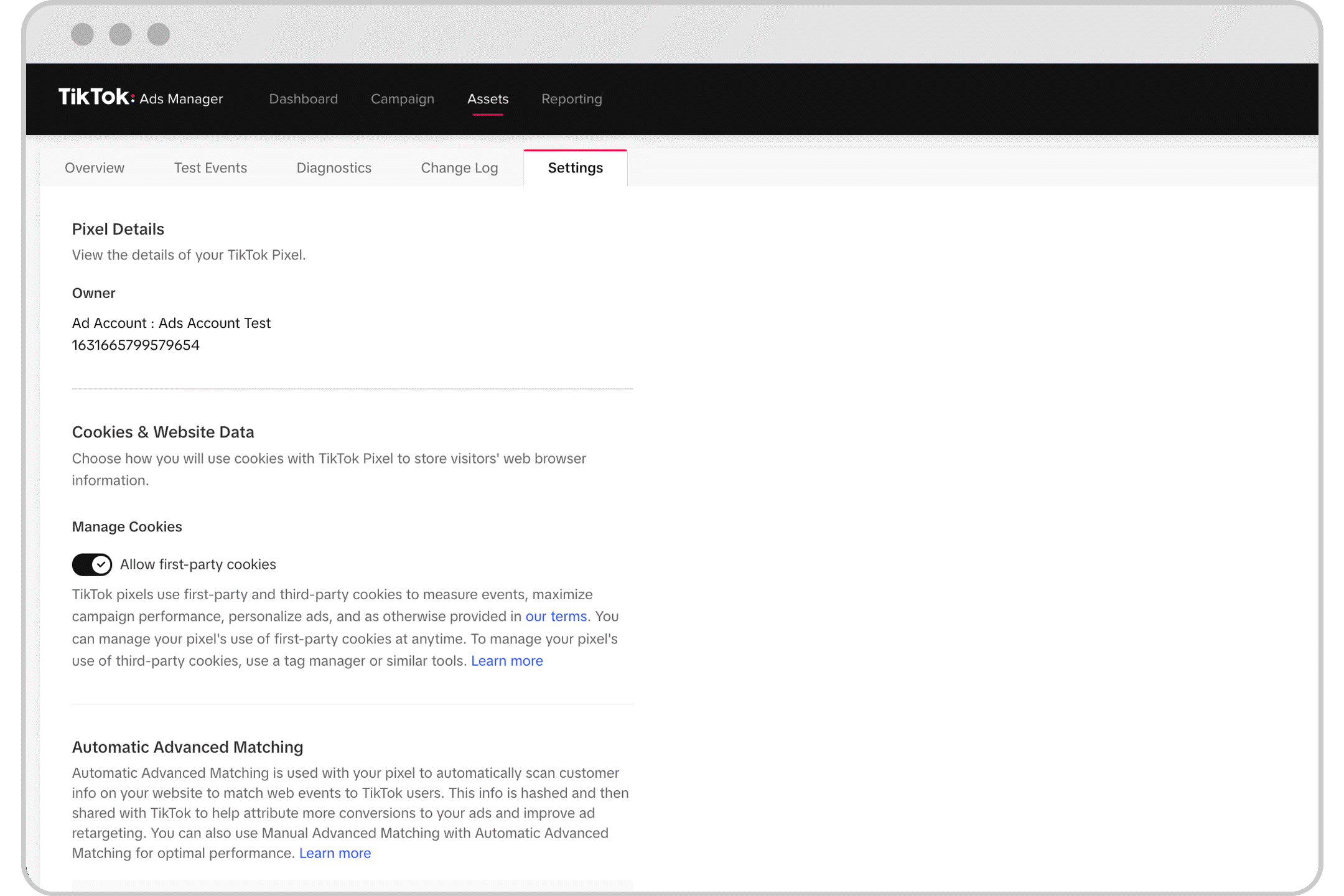Open Test Events tab
Image resolution: width=1344 pixels, height=896 pixels.
[x=210, y=168]
